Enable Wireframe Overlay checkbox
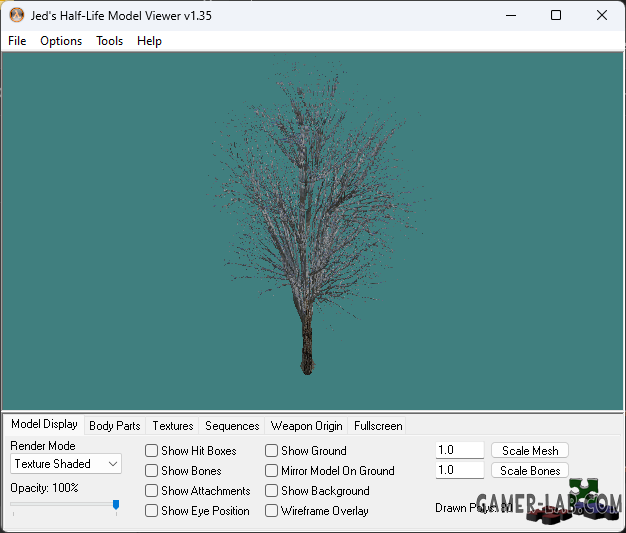626x533 pixels. pyautogui.click(x=271, y=511)
